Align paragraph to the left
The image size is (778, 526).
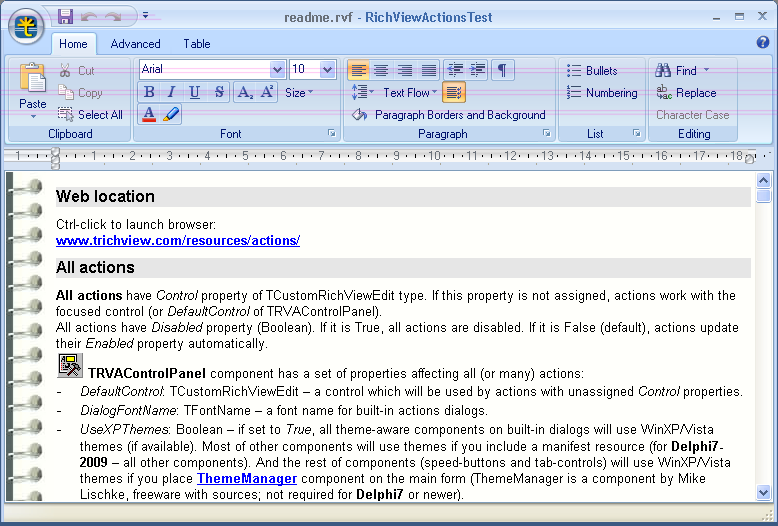tap(358, 70)
